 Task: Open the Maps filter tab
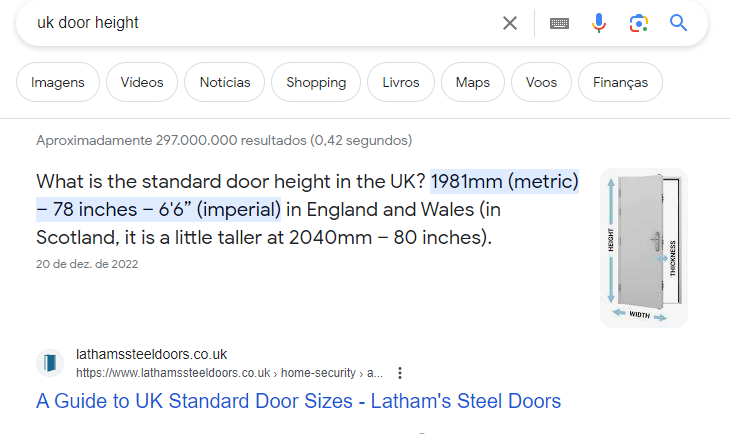[473, 82]
